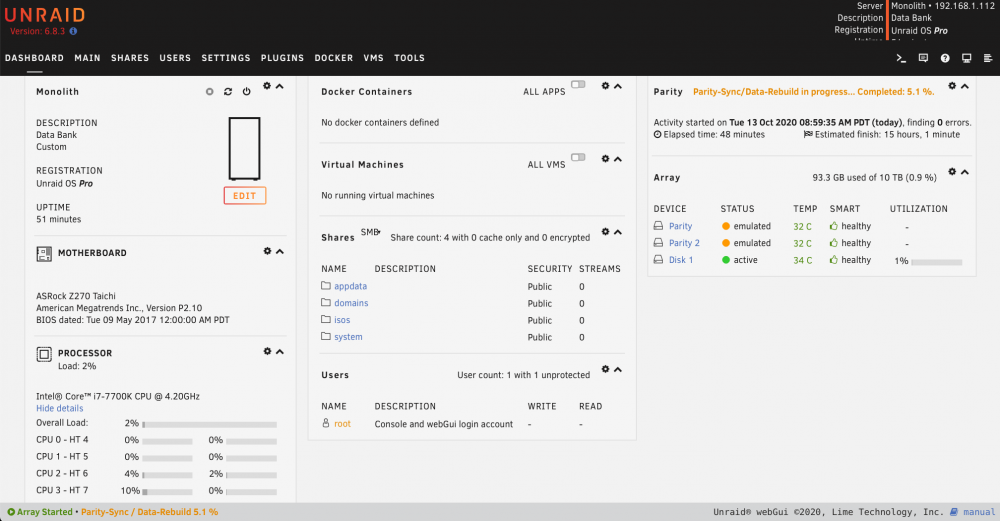Open settings gear for Shares section
The width and height of the screenshot is (1000, 521).
point(605,231)
